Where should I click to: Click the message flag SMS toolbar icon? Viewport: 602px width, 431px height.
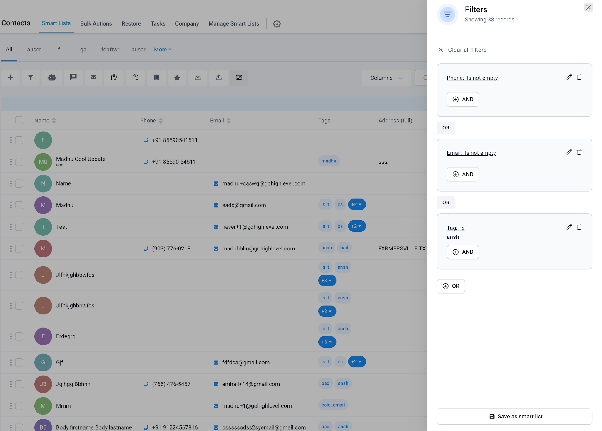coord(73,78)
